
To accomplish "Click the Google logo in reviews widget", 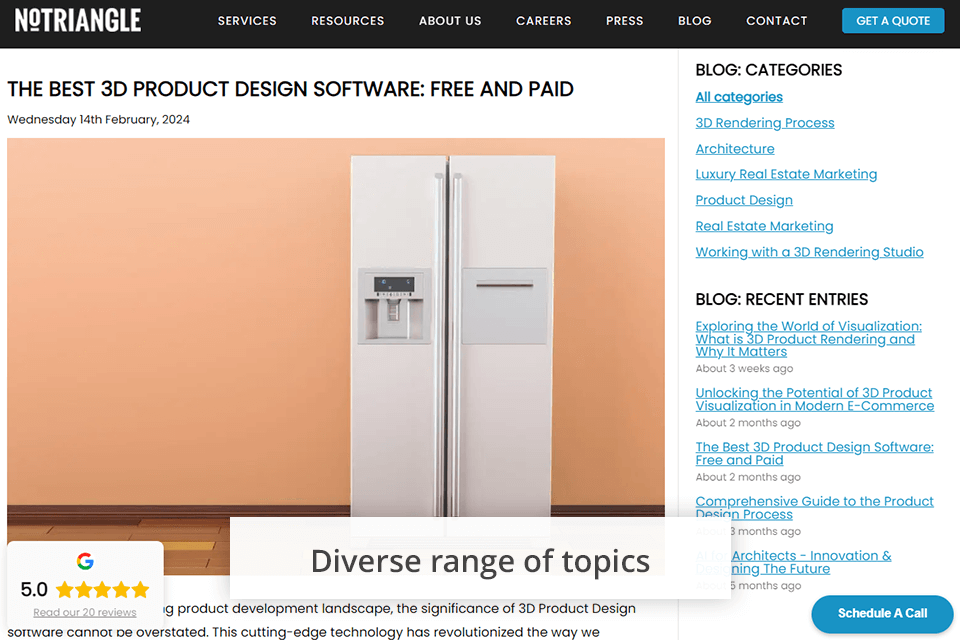I will pos(85,561).
